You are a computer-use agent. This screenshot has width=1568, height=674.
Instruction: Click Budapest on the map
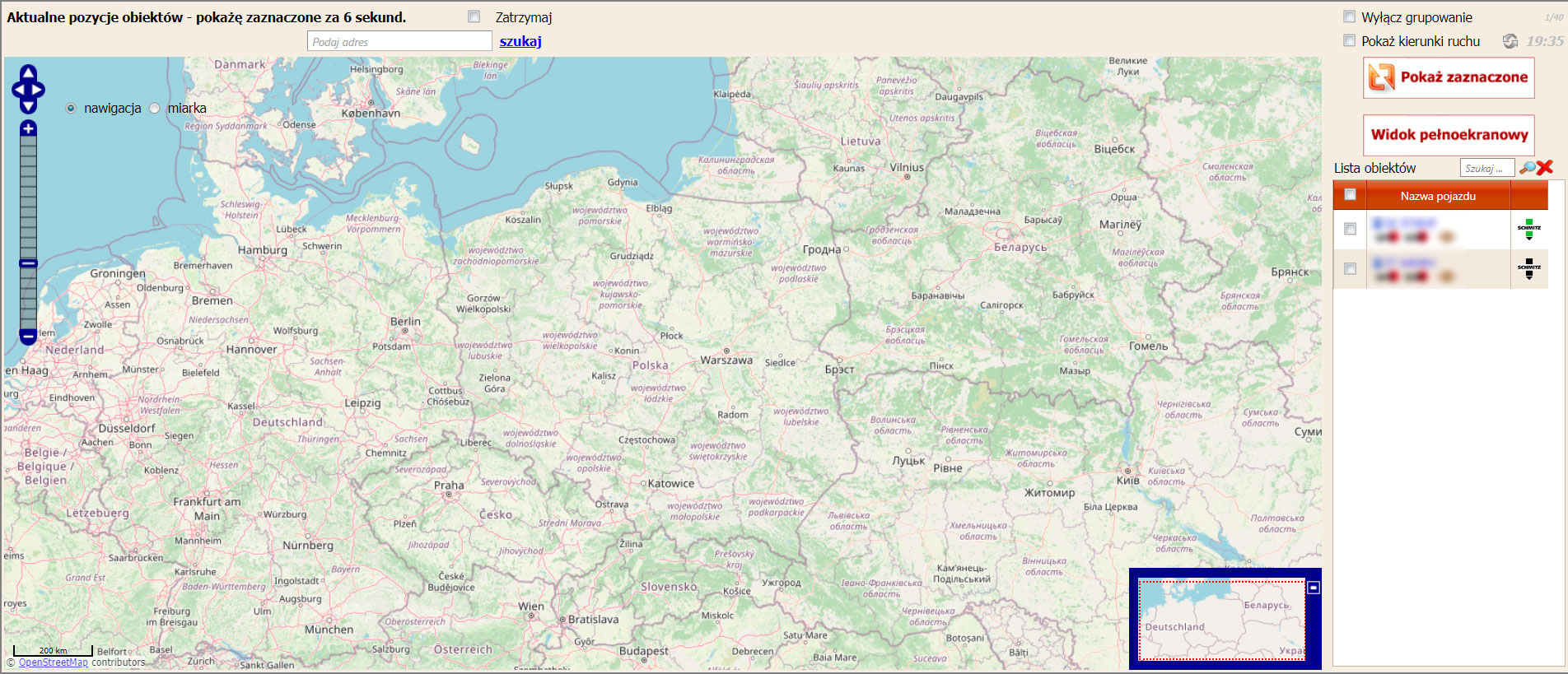(x=644, y=651)
